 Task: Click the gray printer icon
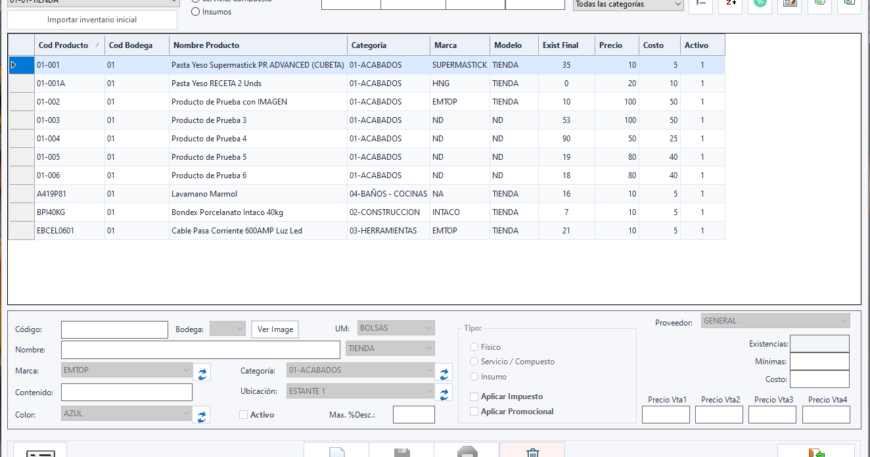tap(467, 451)
